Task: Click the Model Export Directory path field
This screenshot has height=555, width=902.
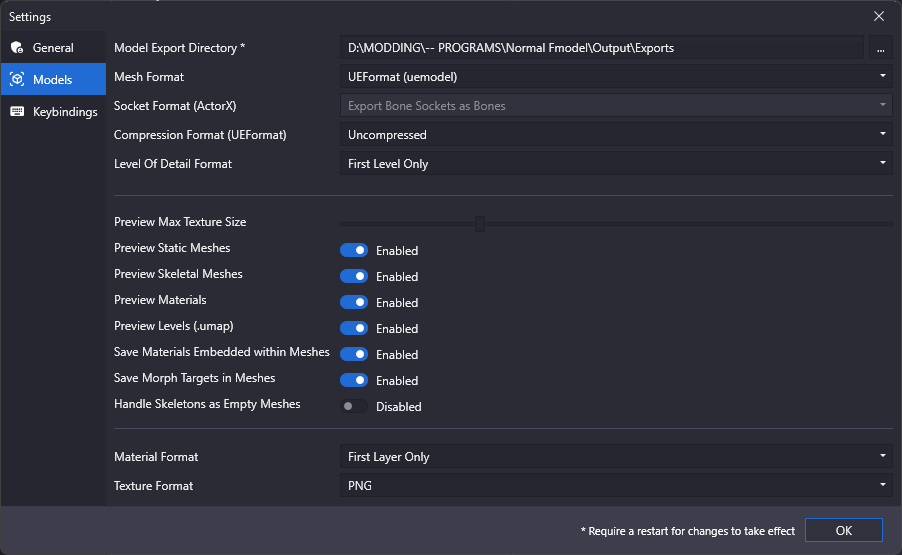Action: pos(602,48)
